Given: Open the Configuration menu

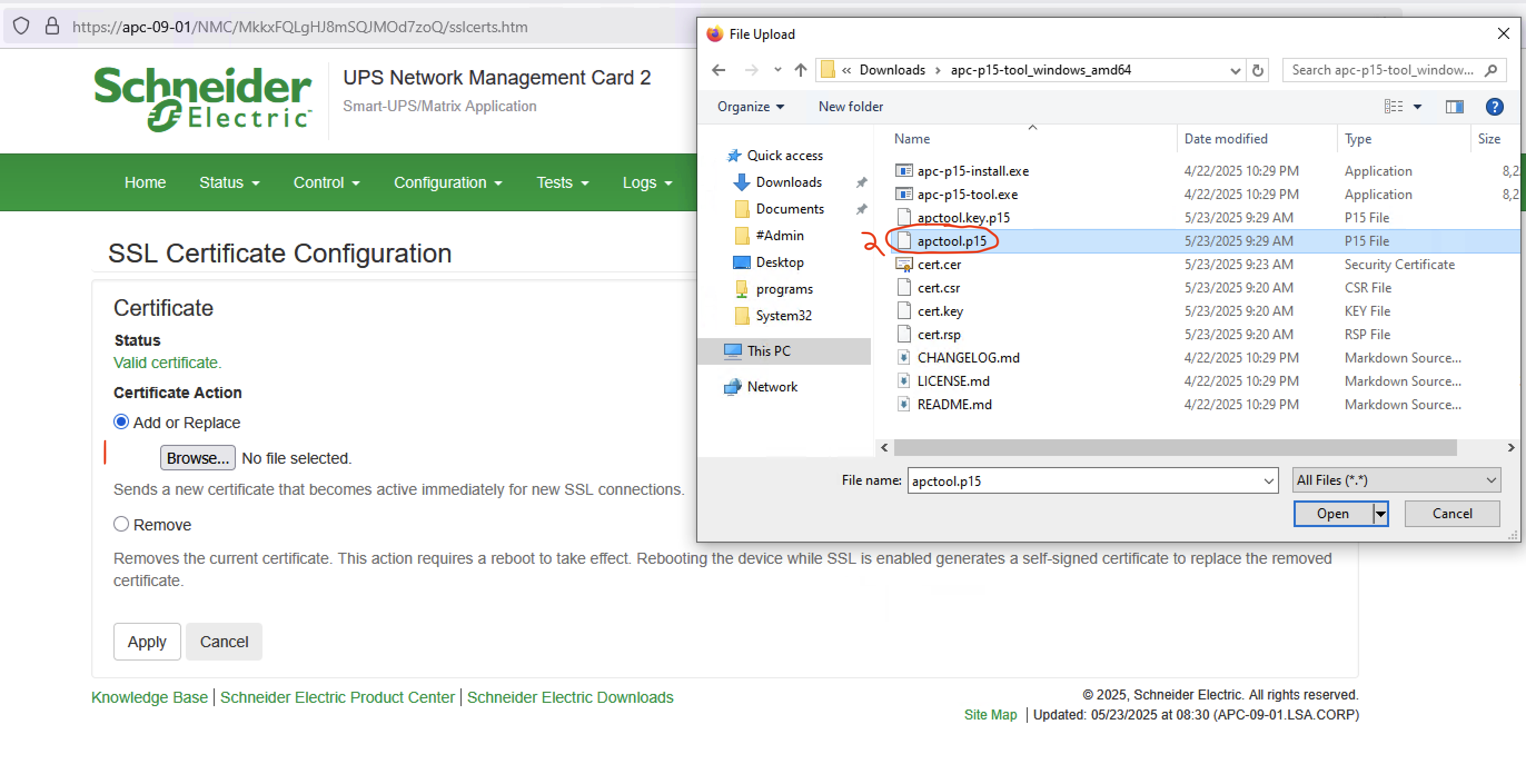Looking at the screenshot, I should [448, 182].
